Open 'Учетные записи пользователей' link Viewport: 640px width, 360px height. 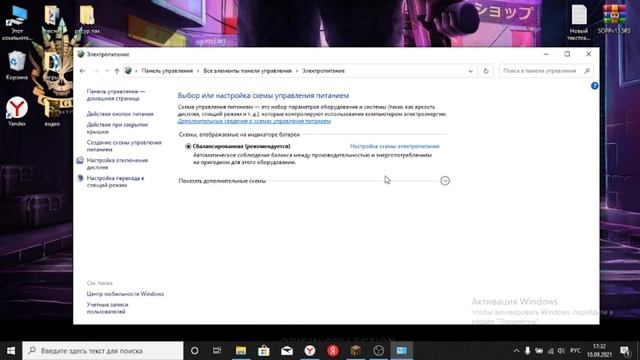(107, 308)
